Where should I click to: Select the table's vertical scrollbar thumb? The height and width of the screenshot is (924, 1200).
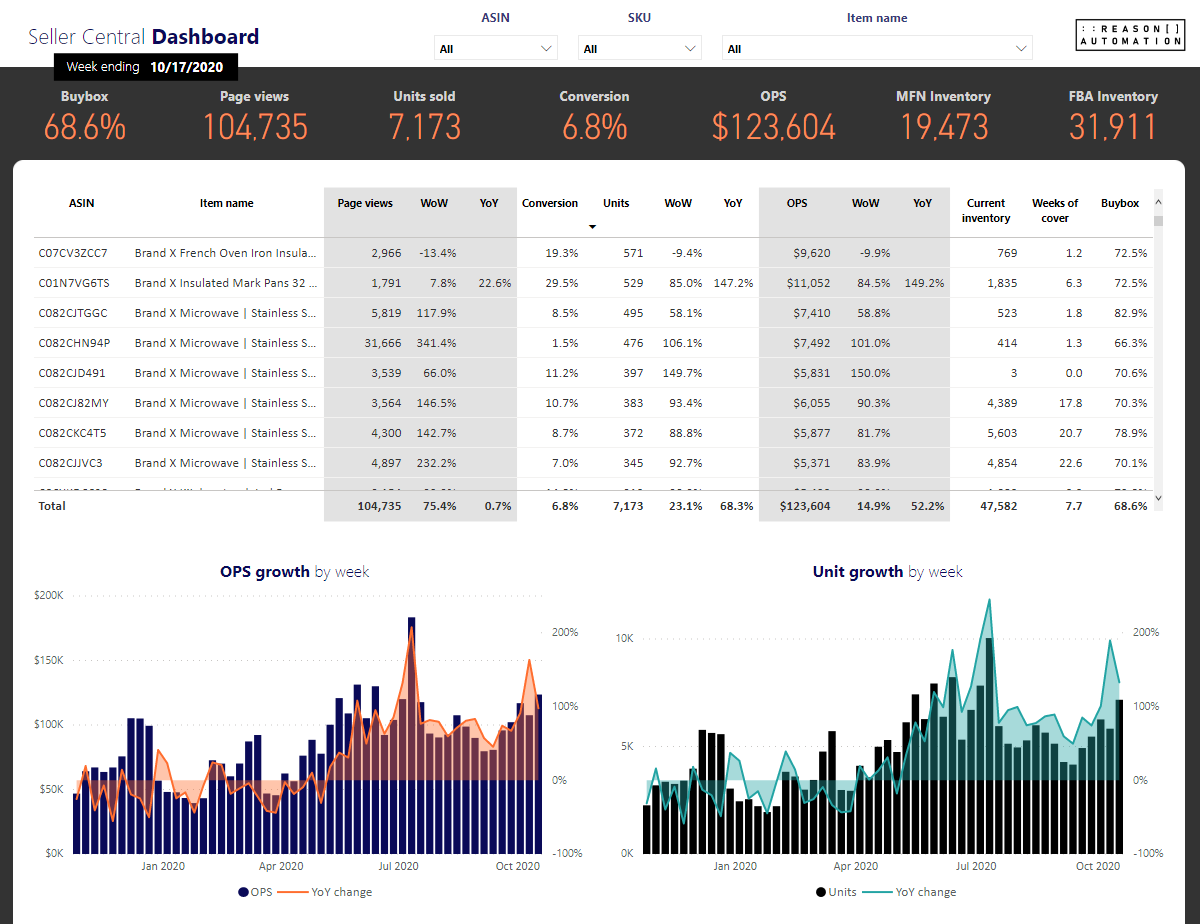pyautogui.click(x=1159, y=221)
